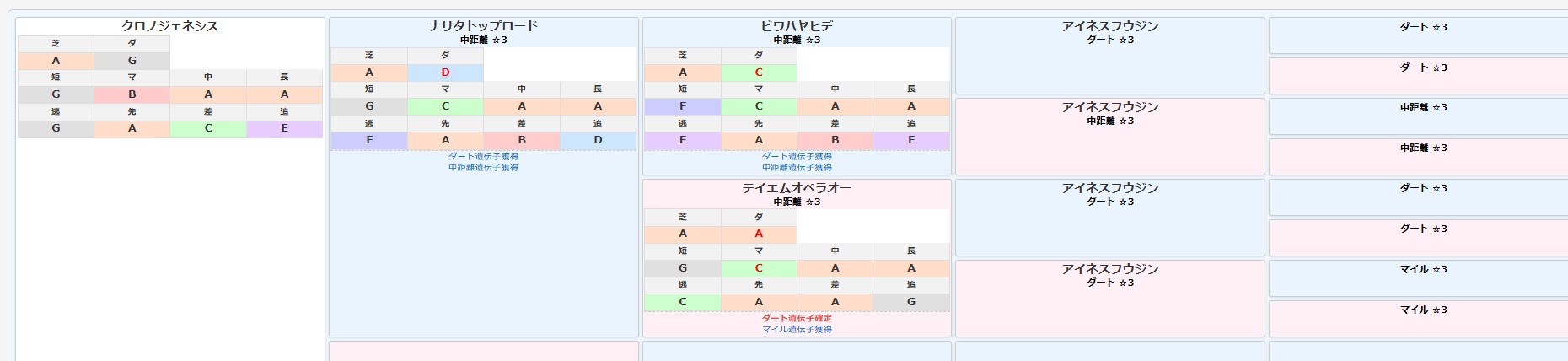Select クロノジェネシス's pink B mile grade

click(x=132, y=94)
